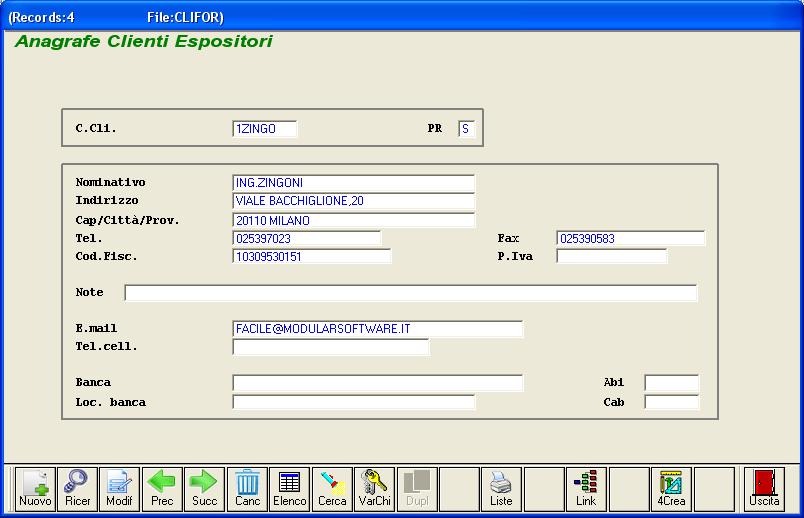804x518 pixels.
Task: Delete record using Canc trash icon
Action: click(x=247, y=489)
